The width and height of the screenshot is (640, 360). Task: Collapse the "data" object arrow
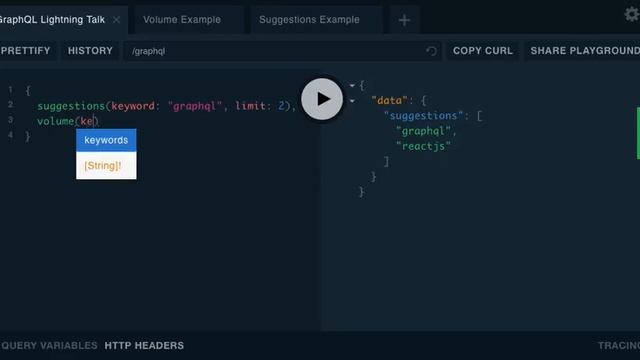(352, 101)
